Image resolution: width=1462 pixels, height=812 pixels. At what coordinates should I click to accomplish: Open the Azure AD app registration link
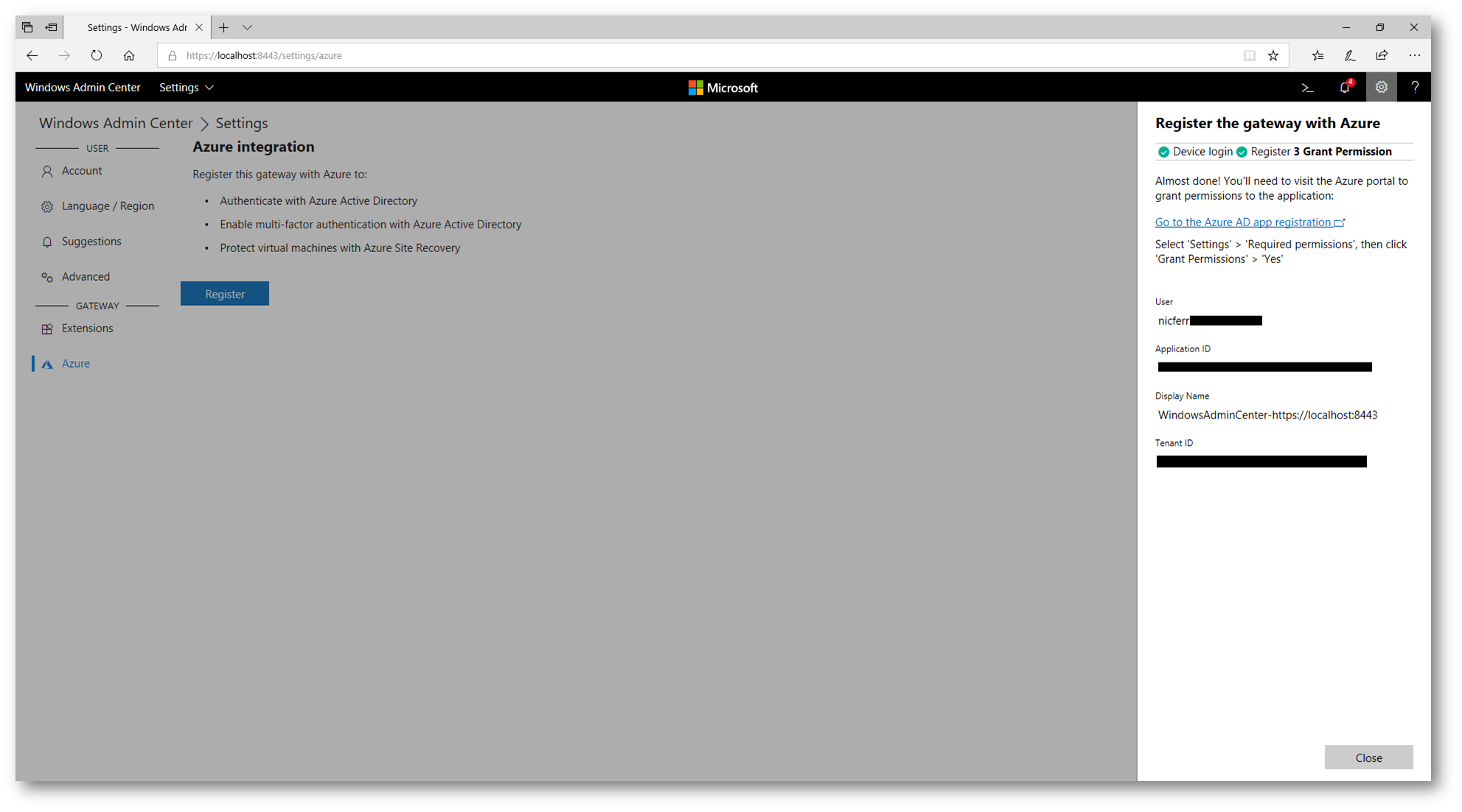point(1250,222)
